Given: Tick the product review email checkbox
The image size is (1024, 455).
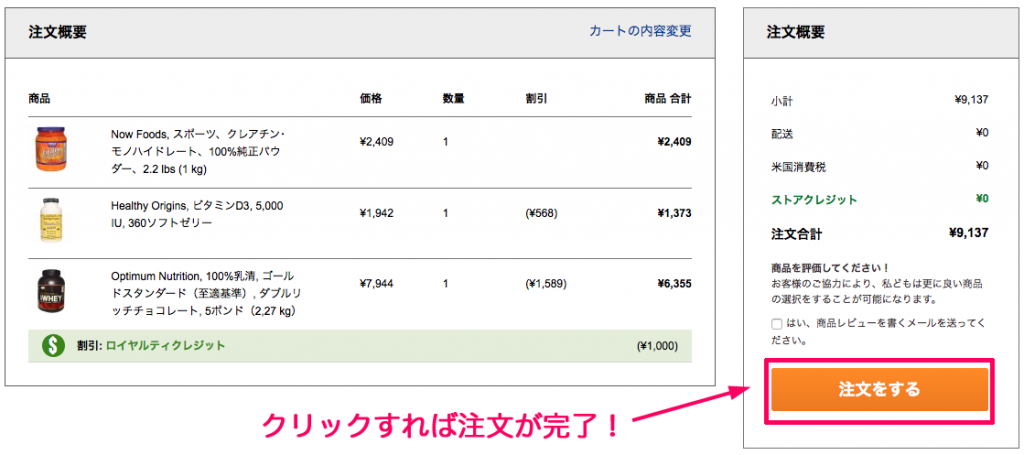Looking at the screenshot, I should (x=776, y=324).
